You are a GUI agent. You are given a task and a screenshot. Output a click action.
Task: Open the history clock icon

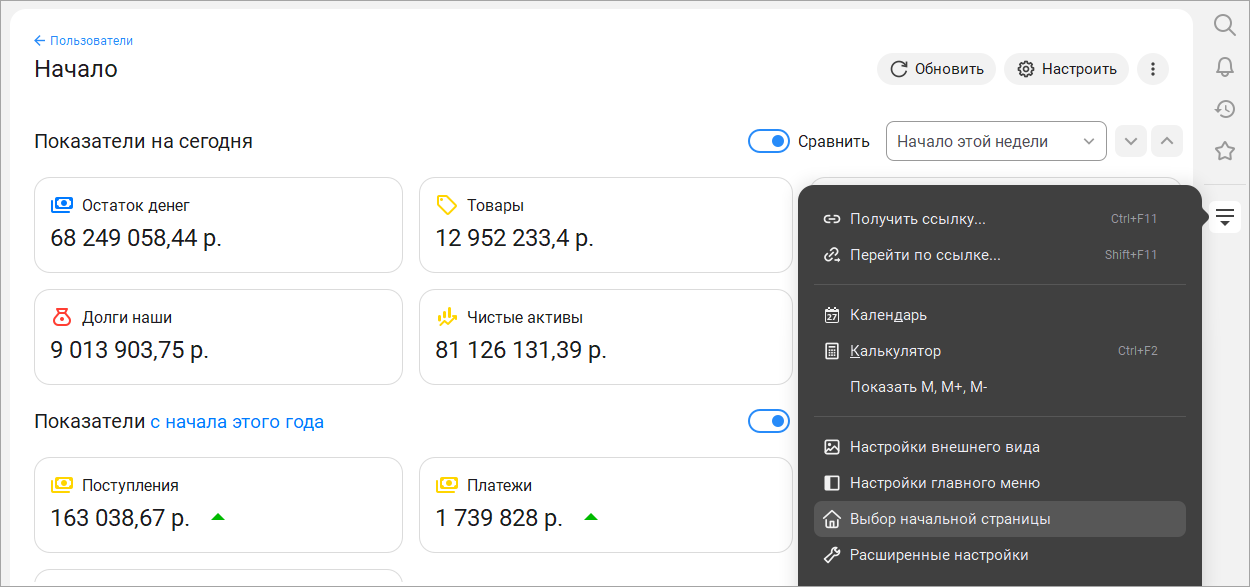(x=1225, y=109)
